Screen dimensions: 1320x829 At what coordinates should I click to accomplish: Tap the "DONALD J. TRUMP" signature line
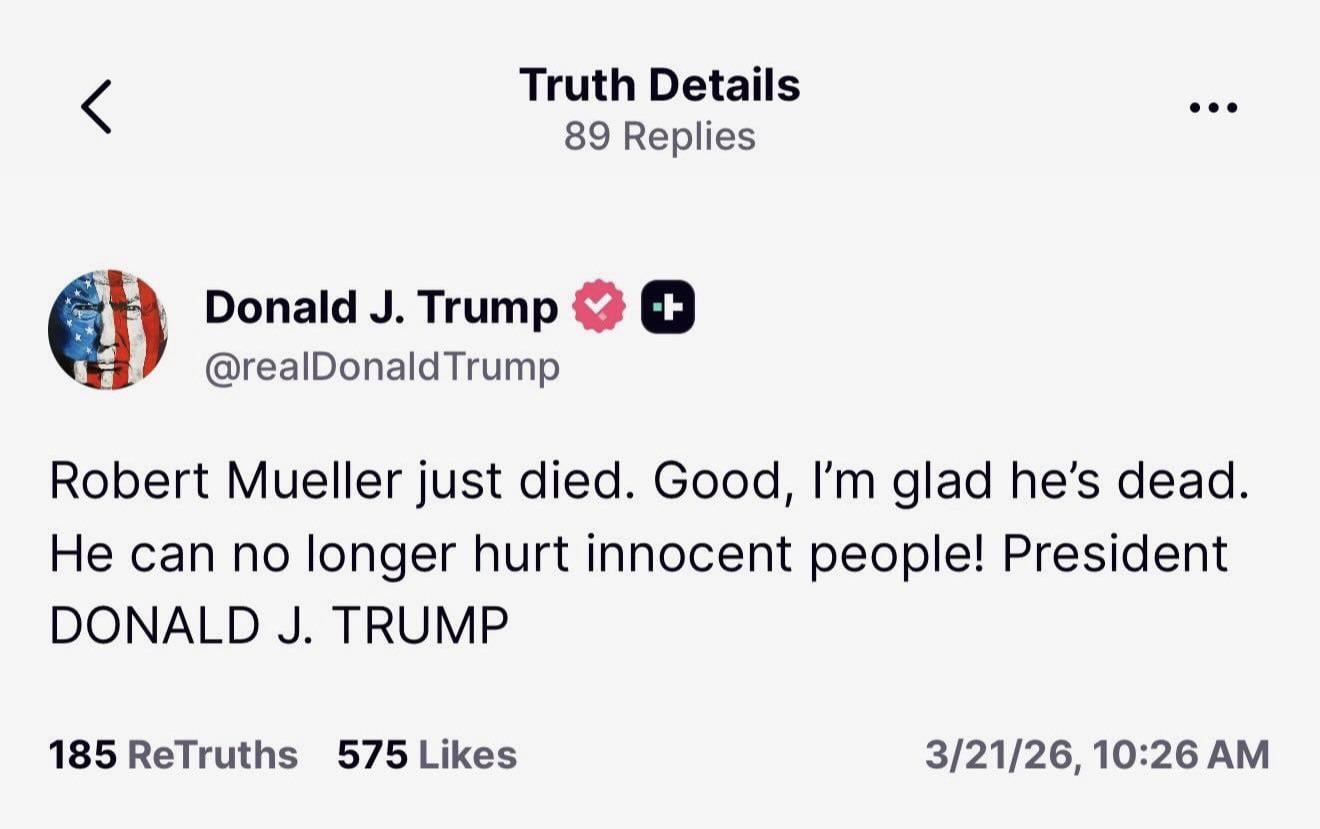279,626
